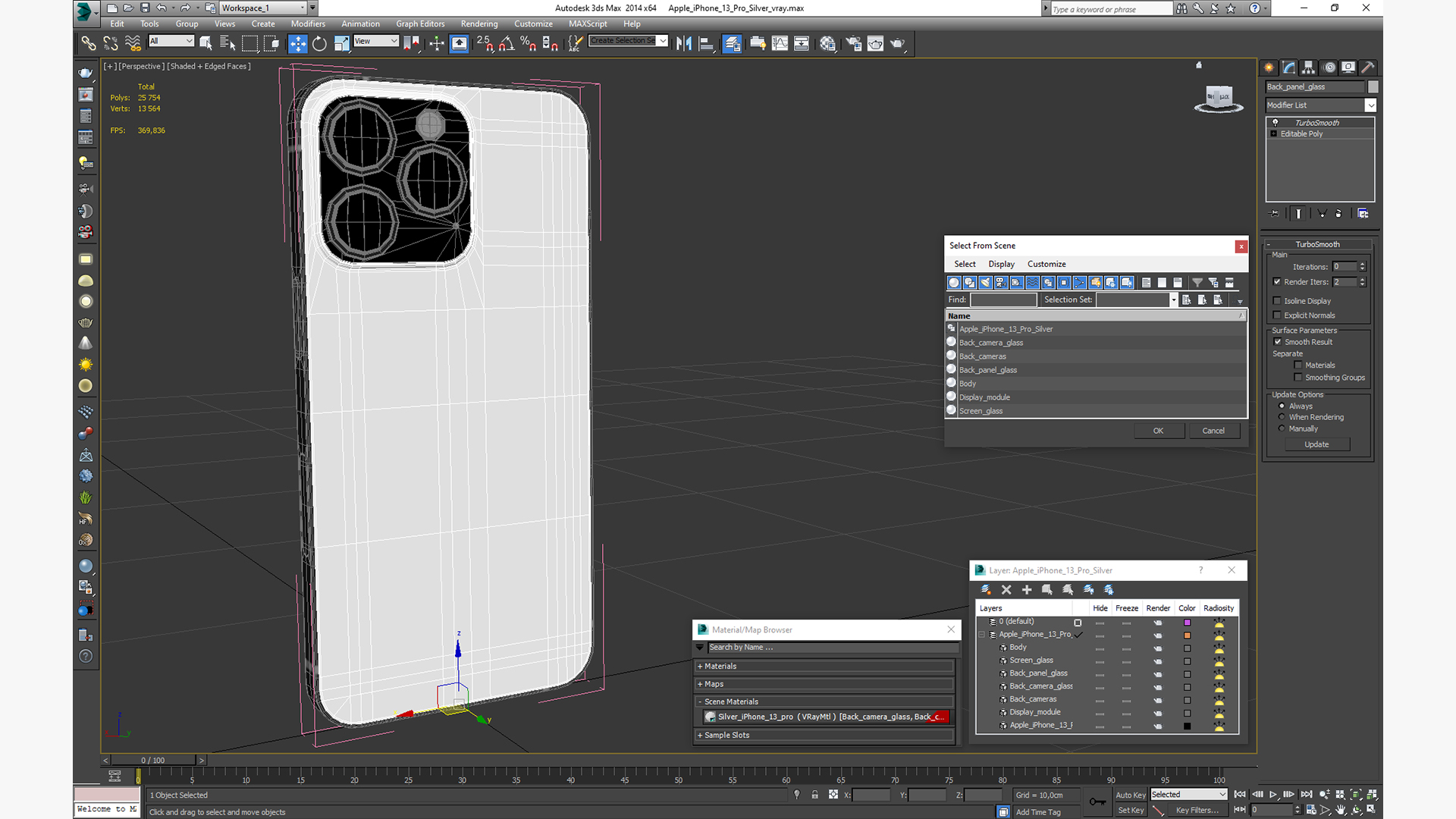Select the Manually update radio button
The width and height of the screenshot is (1456, 819).
(x=1282, y=428)
